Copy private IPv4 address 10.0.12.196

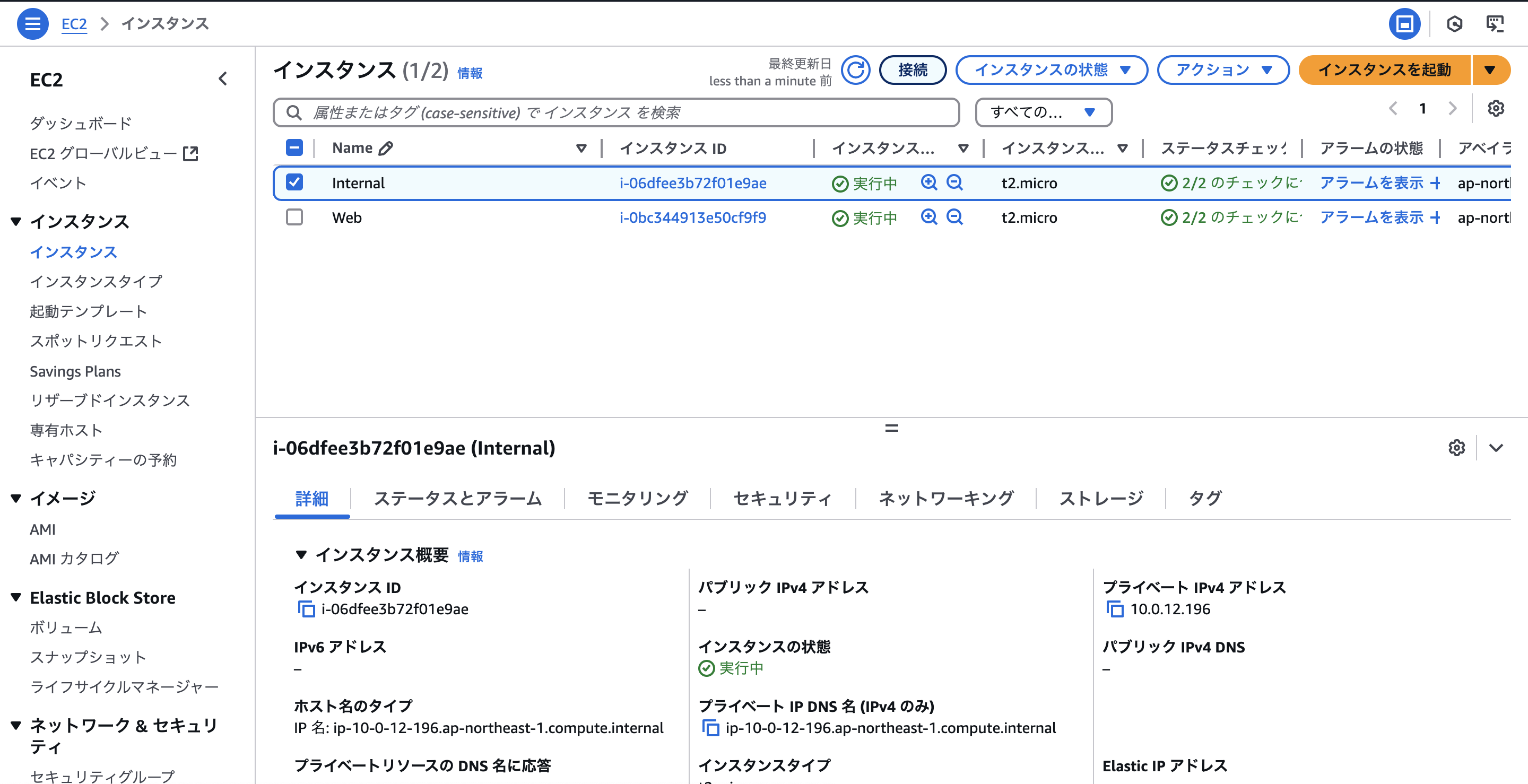[1116, 608]
